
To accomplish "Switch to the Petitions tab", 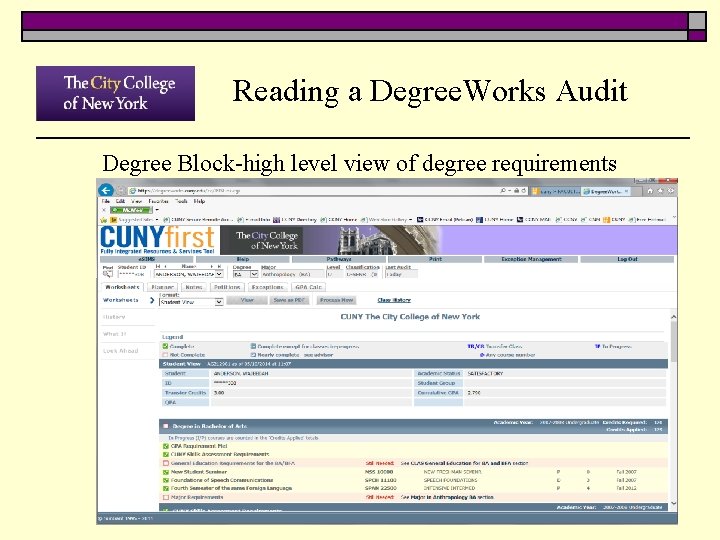I will click(x=227, y=287).
